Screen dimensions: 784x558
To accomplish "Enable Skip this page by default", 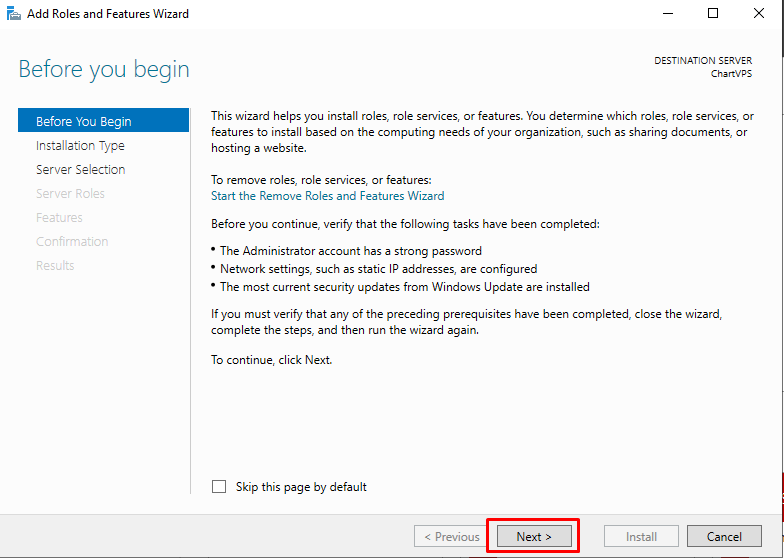I will coord(219,487).
